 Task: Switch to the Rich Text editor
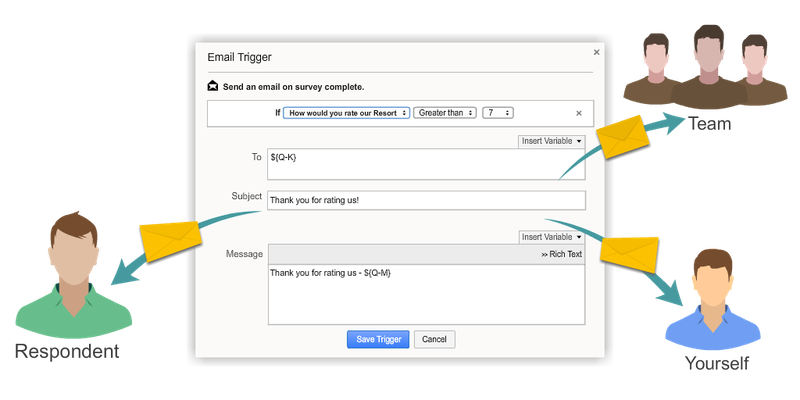point(561,254)
